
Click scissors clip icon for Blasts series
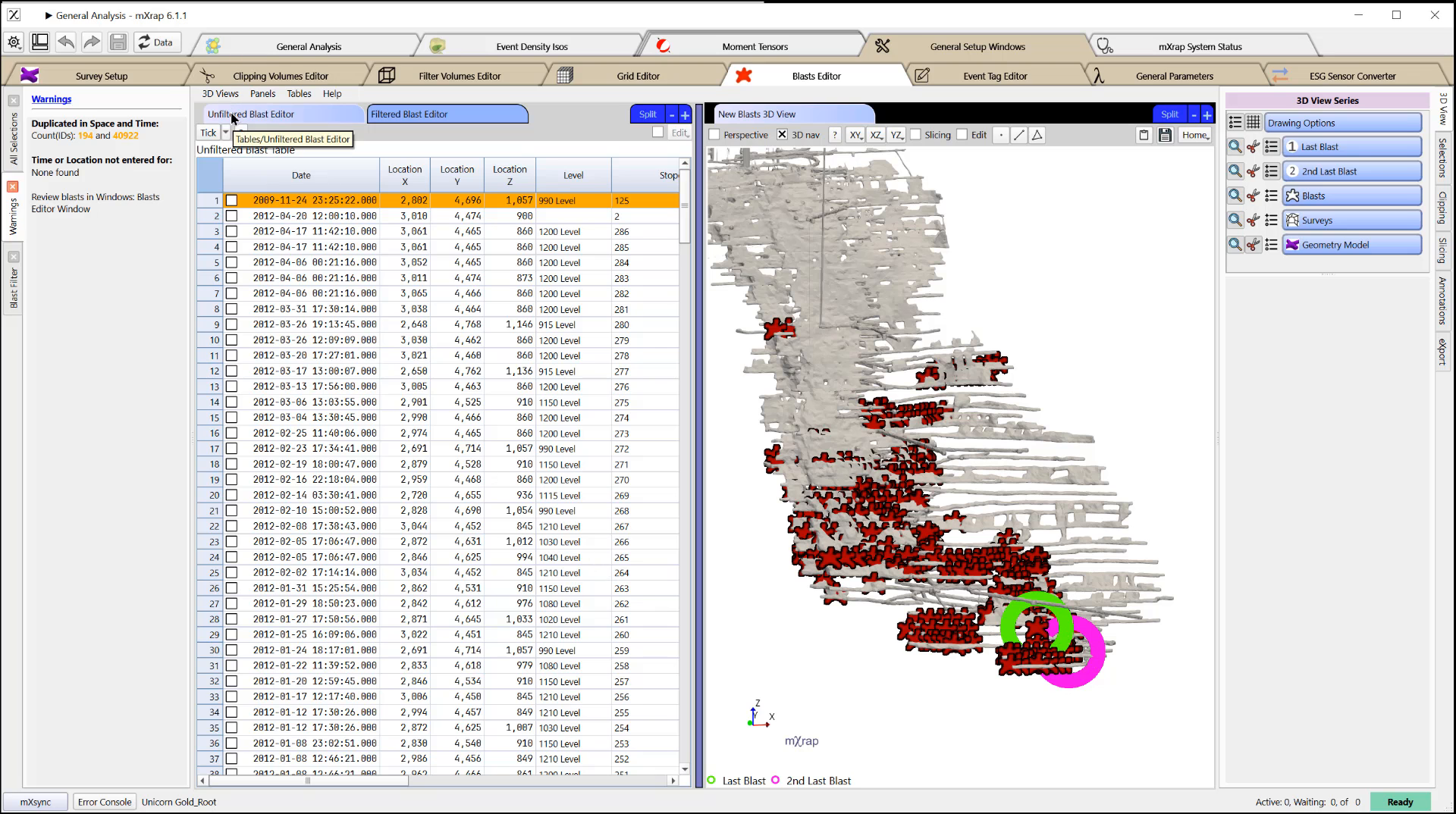click(1253, 196)
